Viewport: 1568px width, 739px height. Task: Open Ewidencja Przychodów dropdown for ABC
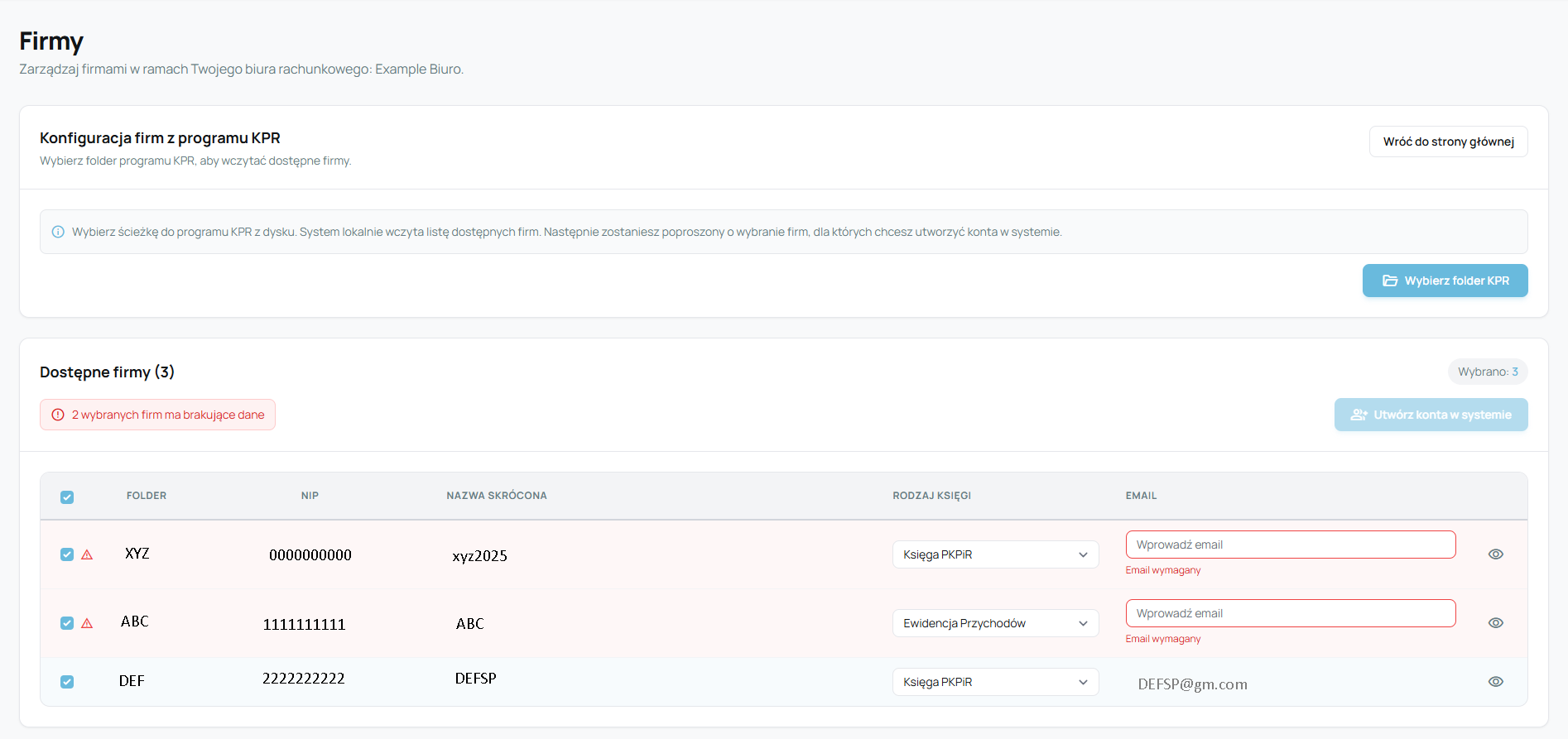pos(995,623)
